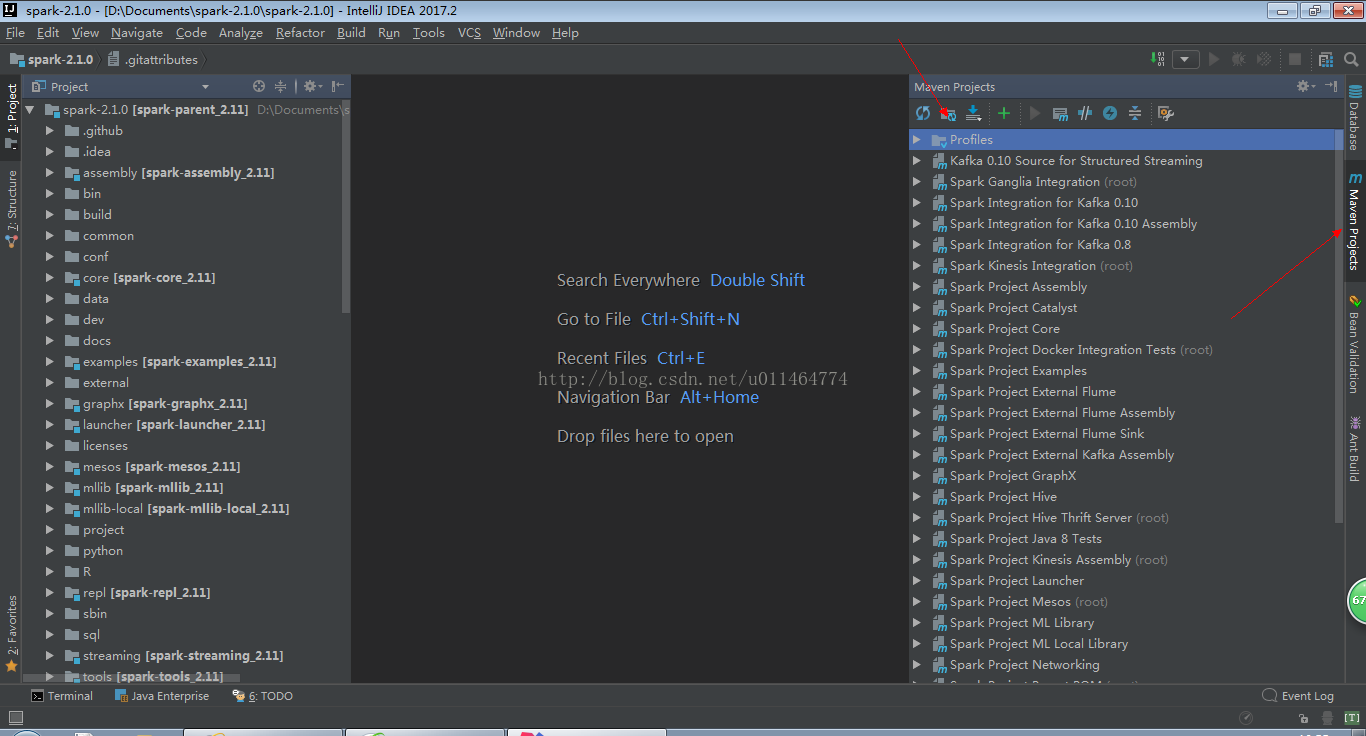Image resolution: width=1366 pixels, height=736 pixels.
Task: Hide the Maven Projects panel
Action: click(x=1331, y=87)
